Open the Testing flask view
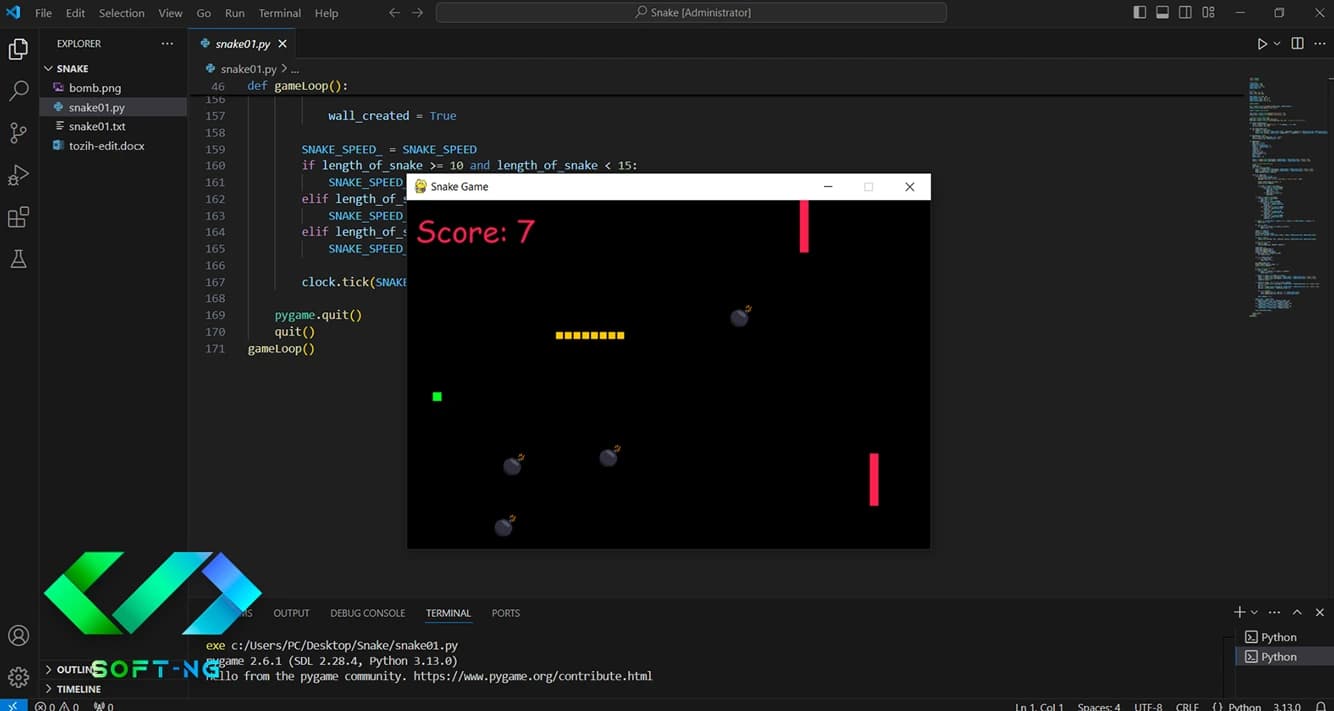The height and width of the screenshot is (711, 1334). point(18,259)
